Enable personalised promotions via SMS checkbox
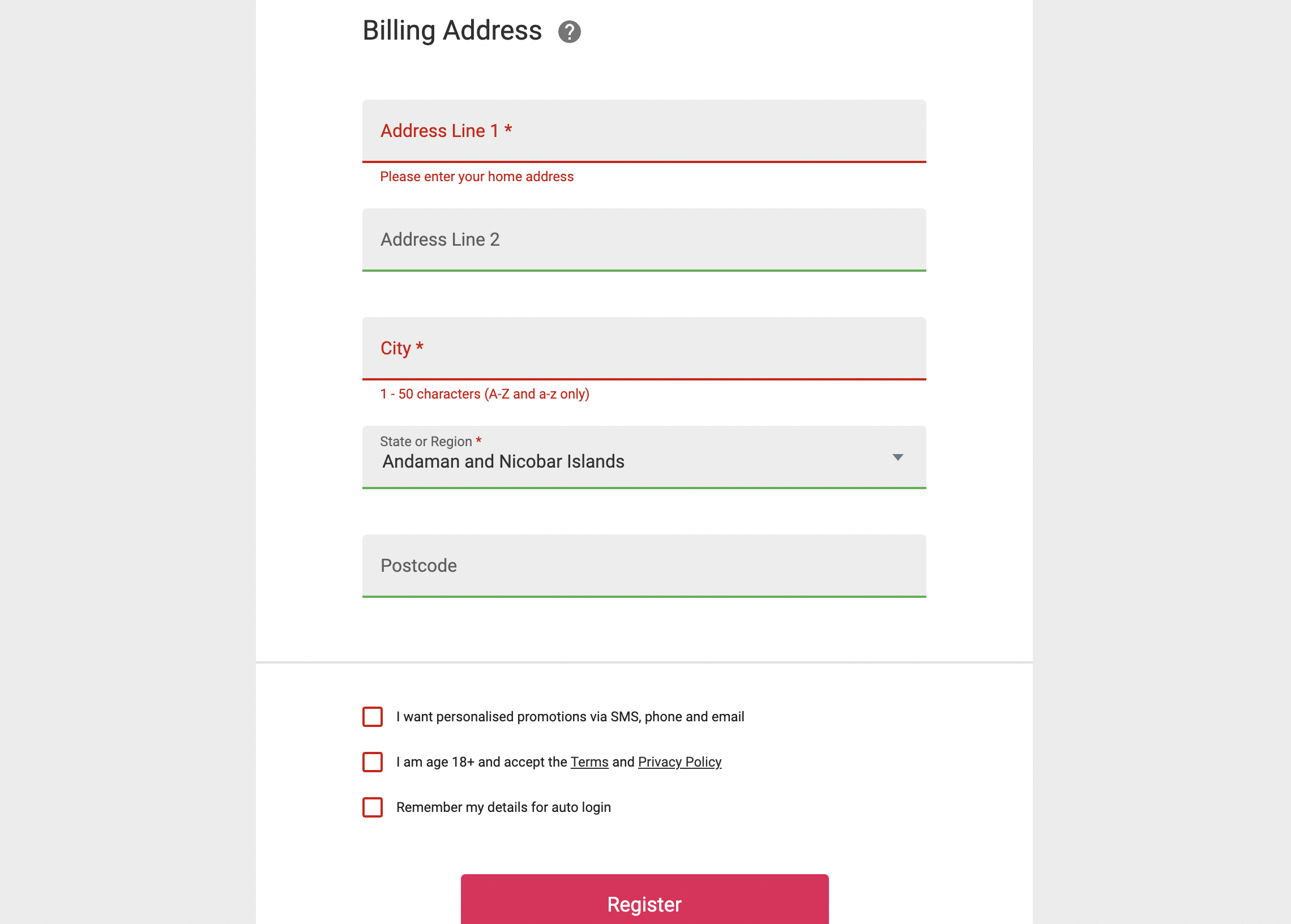Screen dimensions: 1291x924 pyautogui.click(x=372, y=717)
